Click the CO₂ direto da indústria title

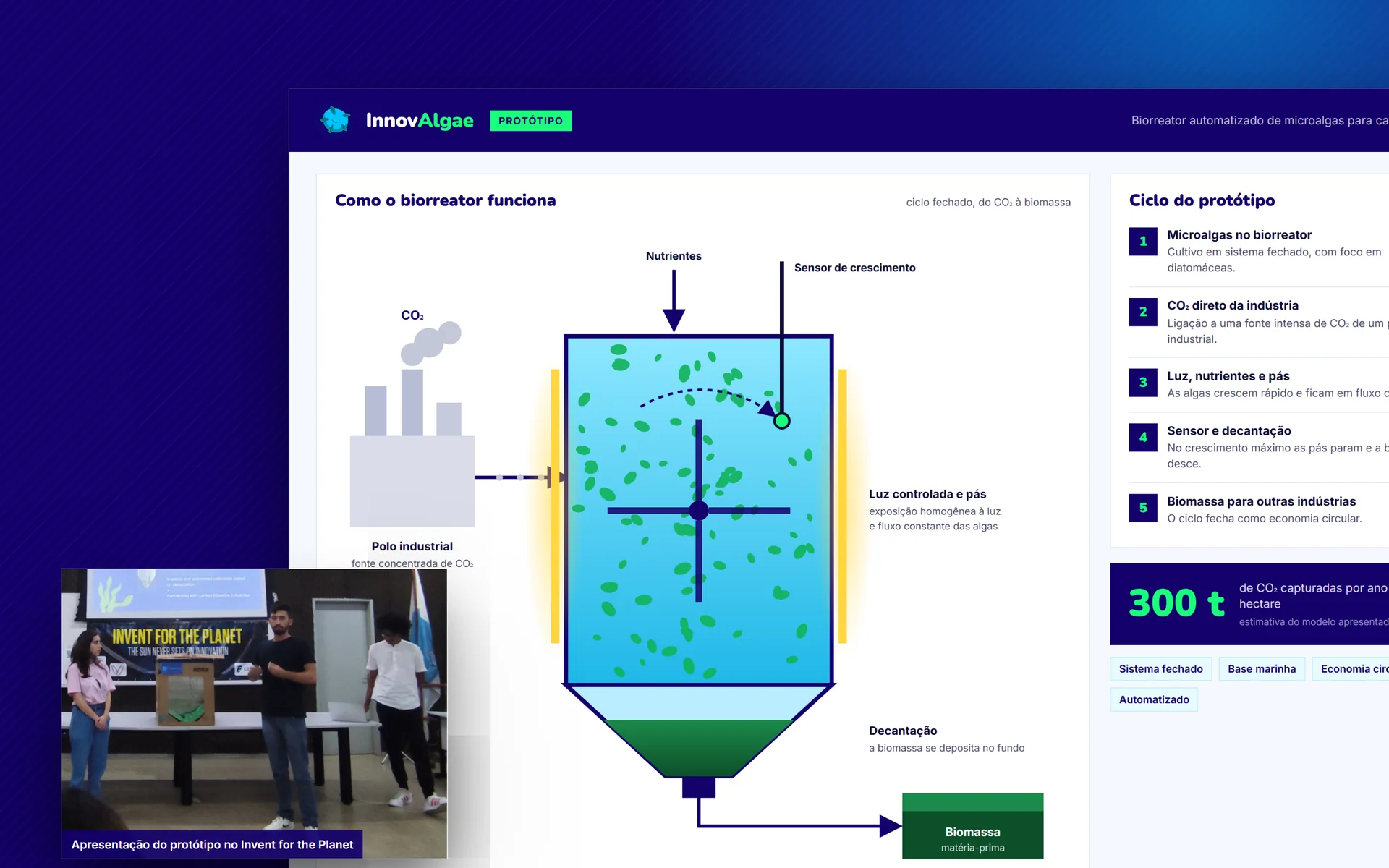pos(1232,305)
